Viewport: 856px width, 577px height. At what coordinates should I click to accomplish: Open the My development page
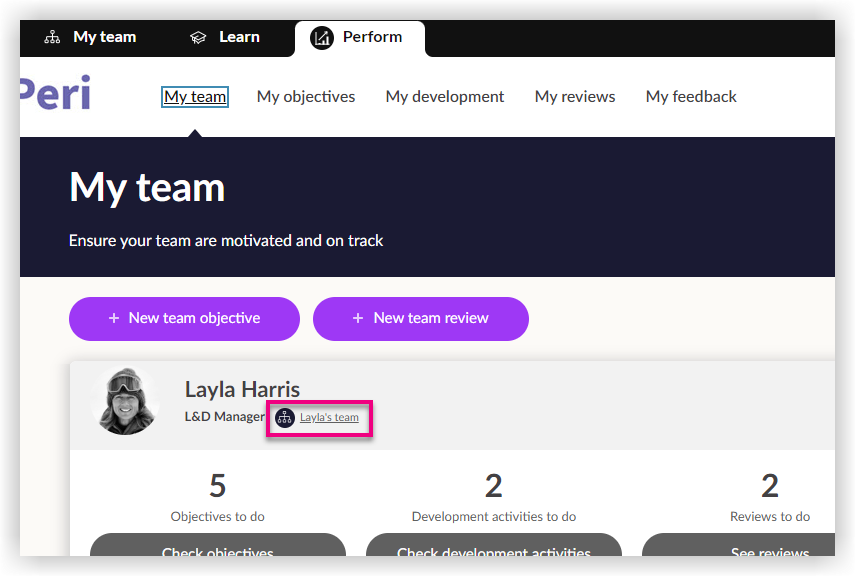click(445, 97)
